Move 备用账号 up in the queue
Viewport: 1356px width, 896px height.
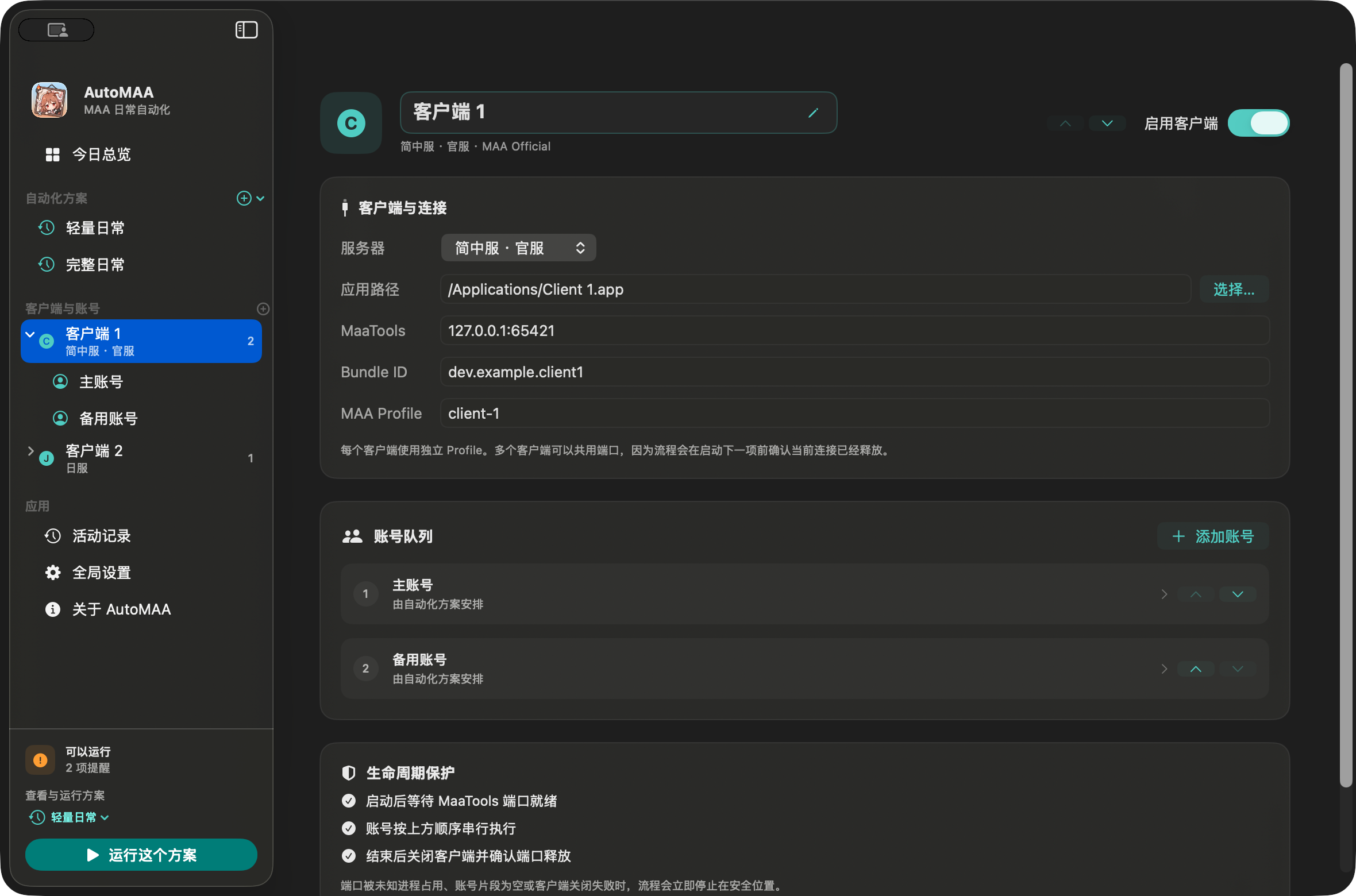click(1196, 669)
